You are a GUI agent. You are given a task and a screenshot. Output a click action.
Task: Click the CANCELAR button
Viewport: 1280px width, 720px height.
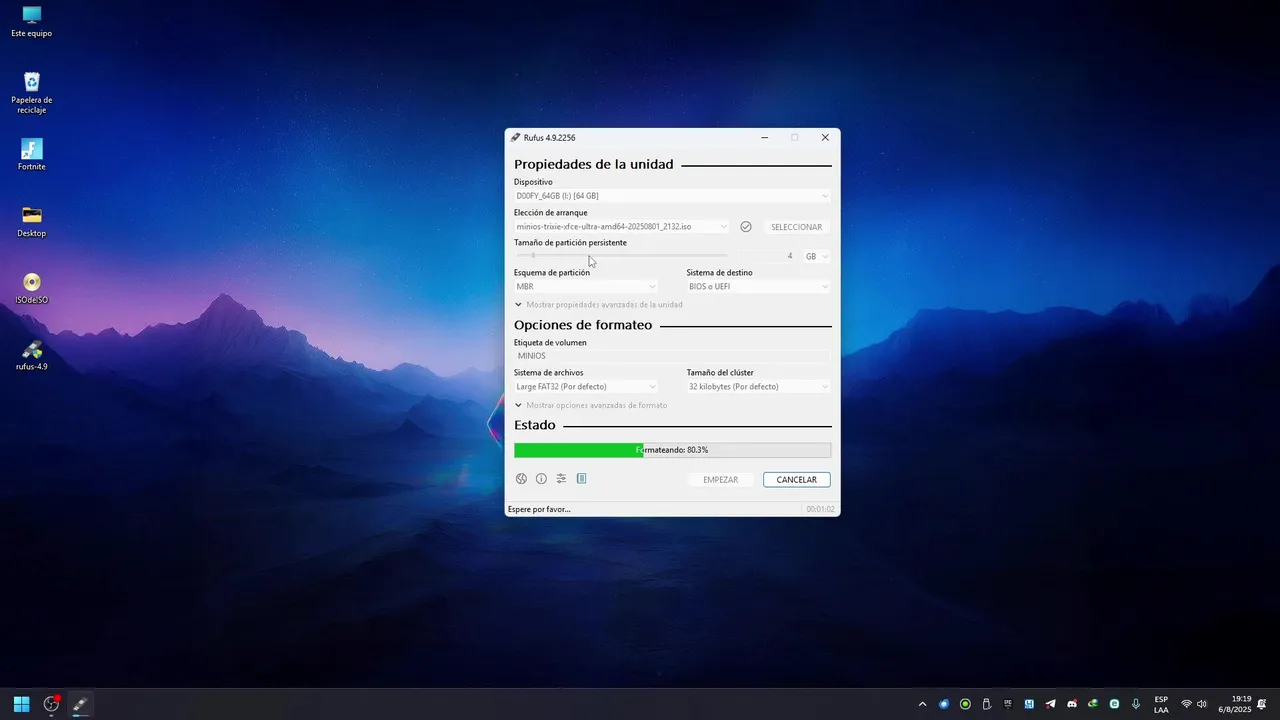pyautogui.click(x=796, y=480)
